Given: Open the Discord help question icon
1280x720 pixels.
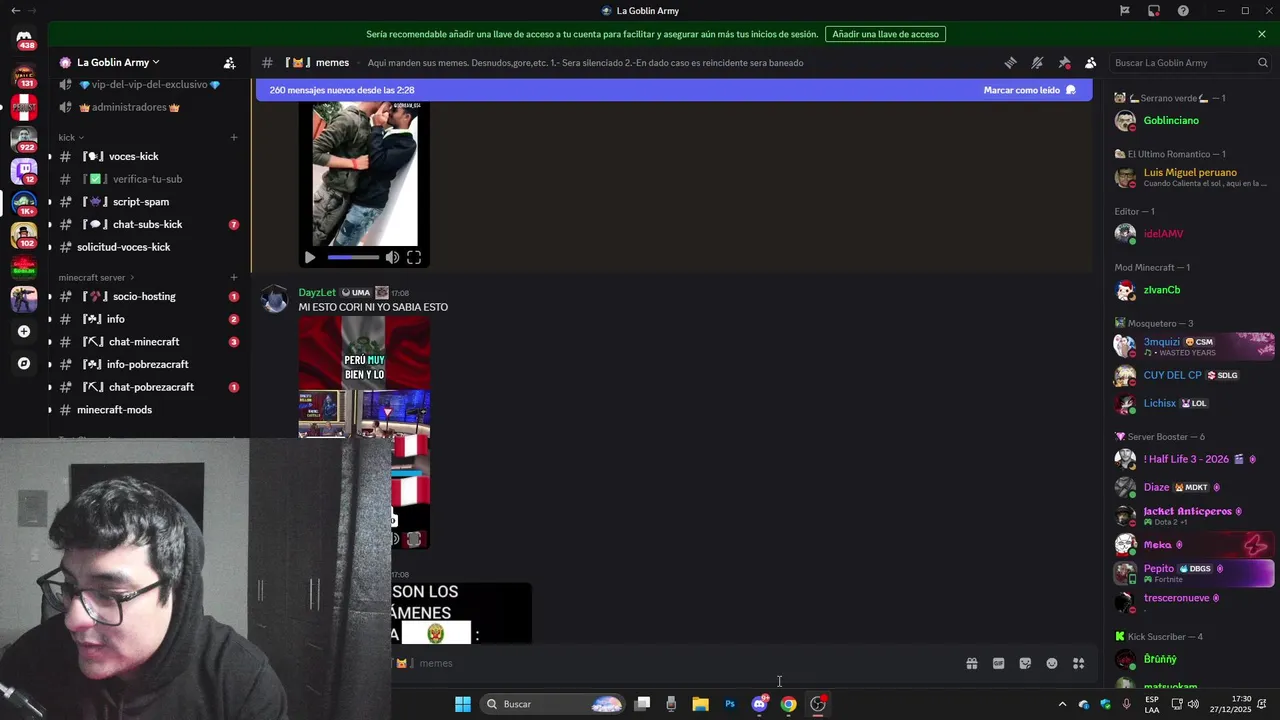Looking at the screenshot, I should click(x=1183, y=11).
